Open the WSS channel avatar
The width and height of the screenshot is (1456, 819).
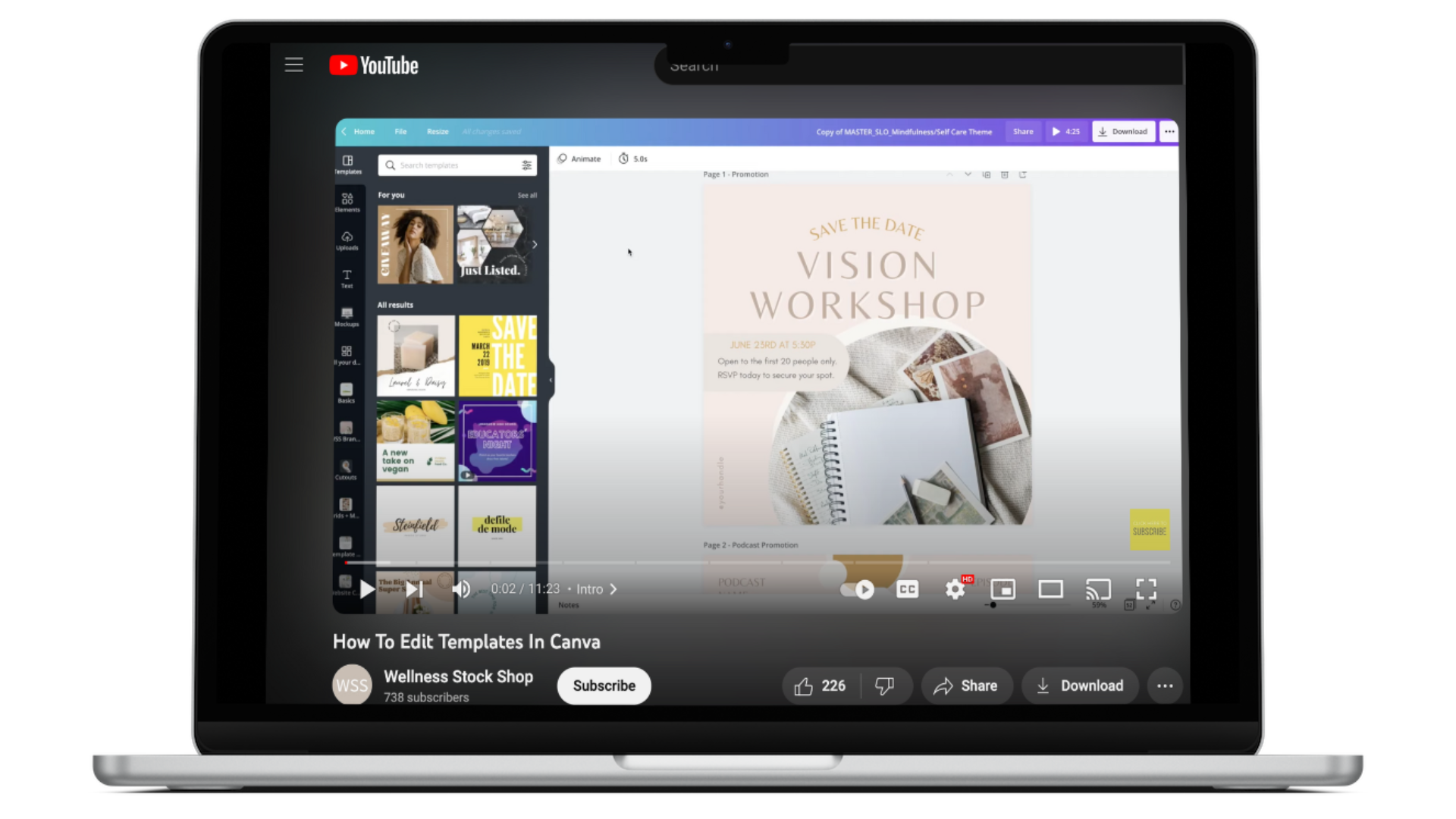tap(352, 685)
